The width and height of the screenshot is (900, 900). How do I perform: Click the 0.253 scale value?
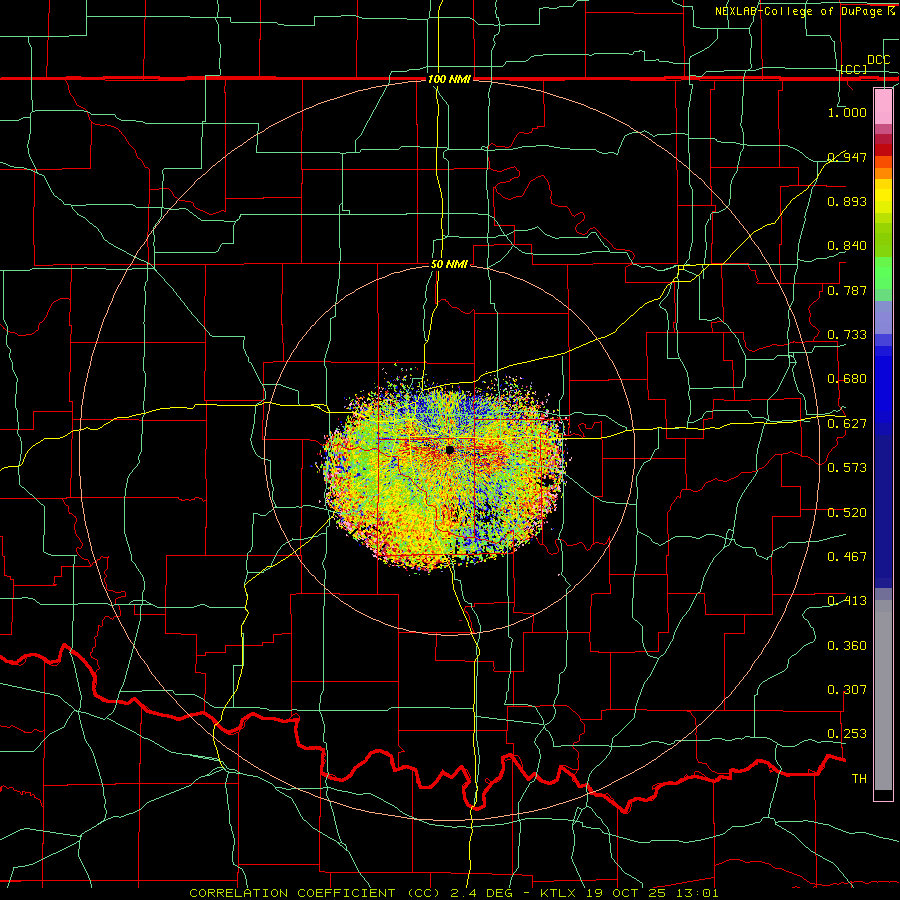click(x=847, y=734)
